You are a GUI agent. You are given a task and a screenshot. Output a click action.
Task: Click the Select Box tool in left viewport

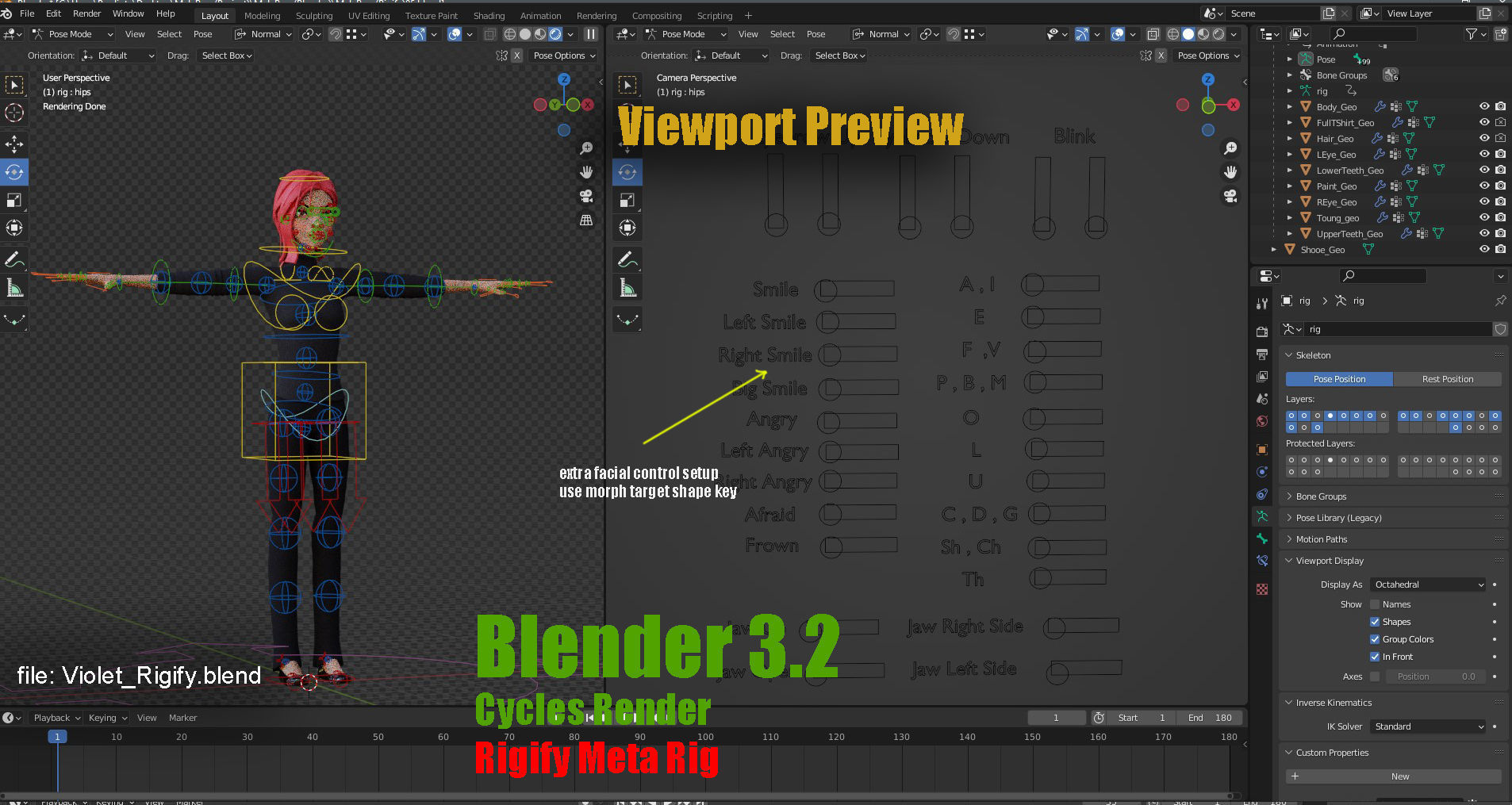coord(14,85)
